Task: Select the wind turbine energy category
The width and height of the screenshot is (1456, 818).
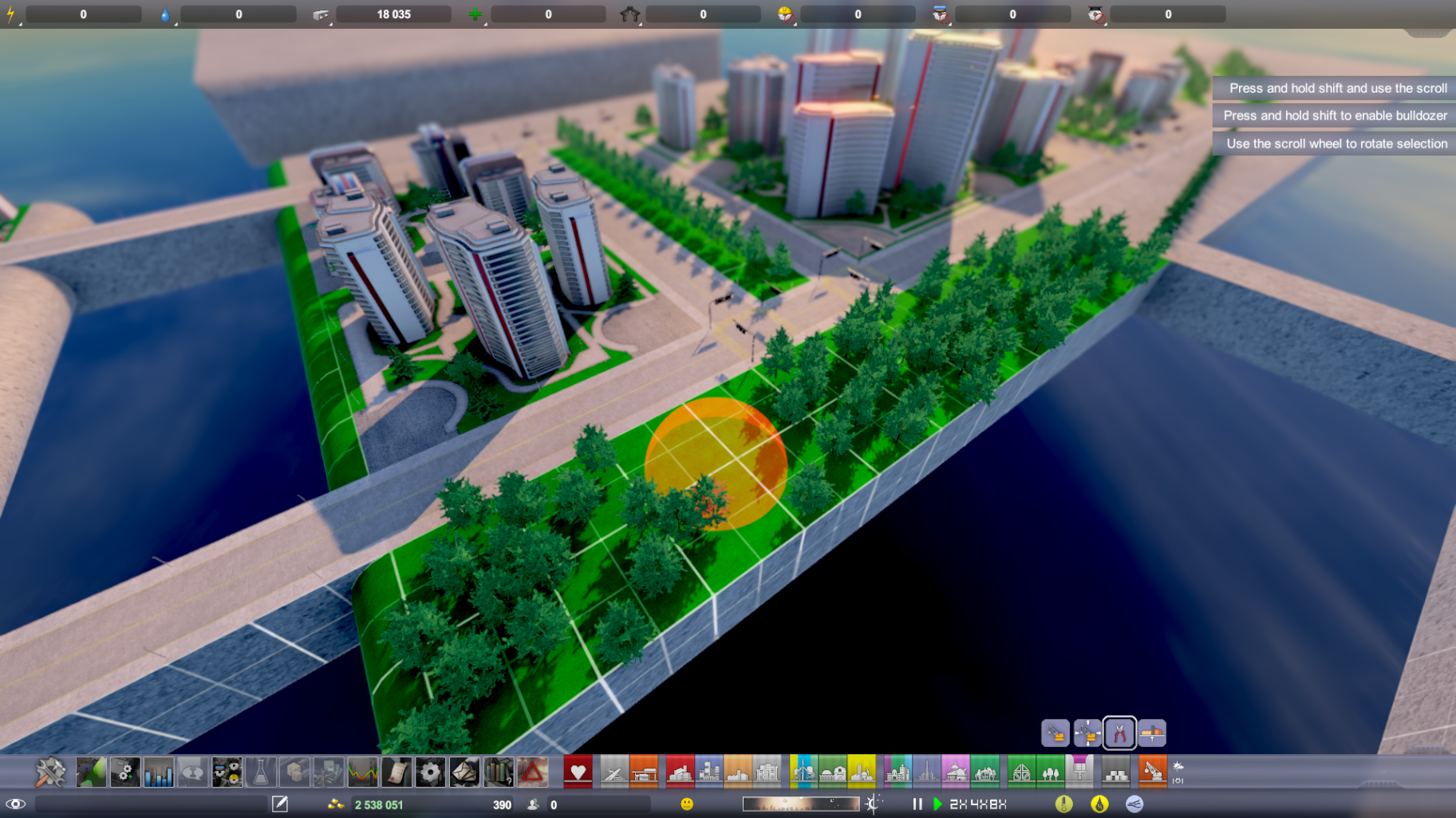Action: pos(803,772)
